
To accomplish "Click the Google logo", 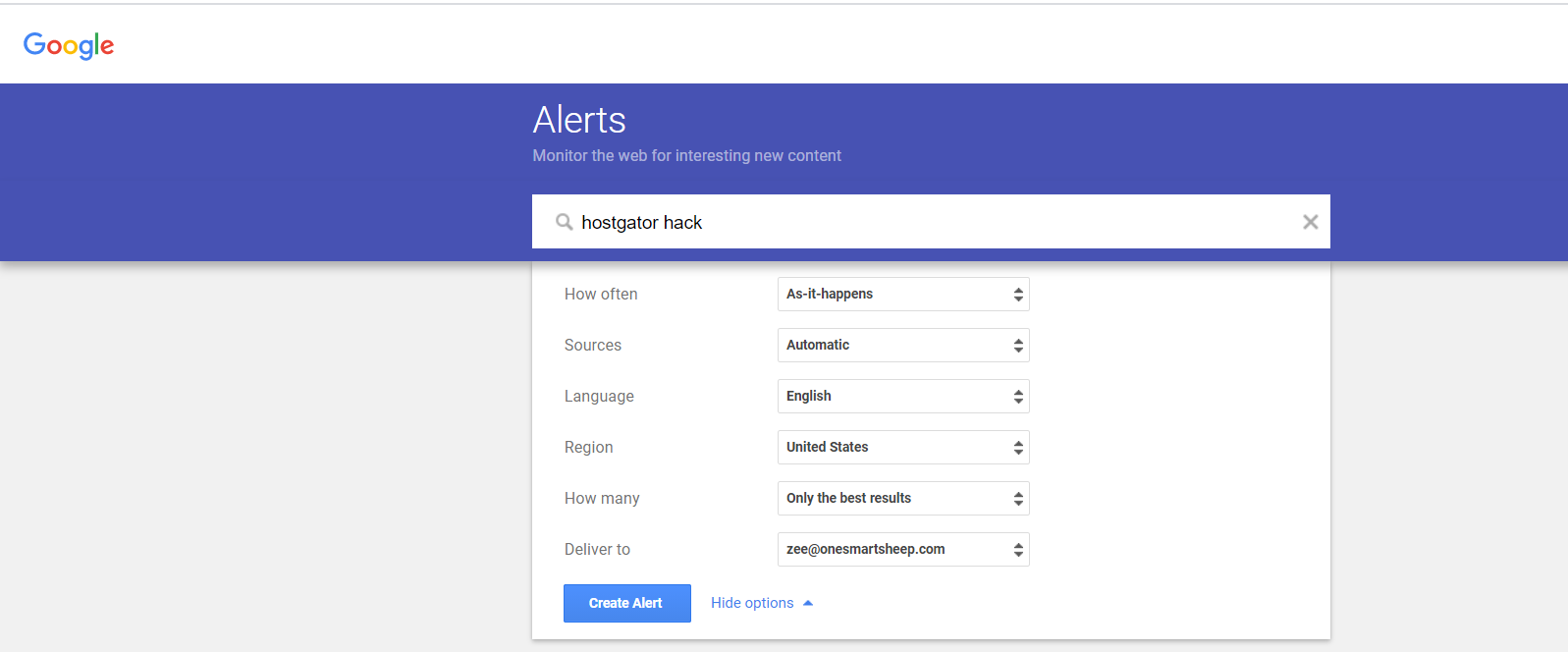I will coord(69,45).
